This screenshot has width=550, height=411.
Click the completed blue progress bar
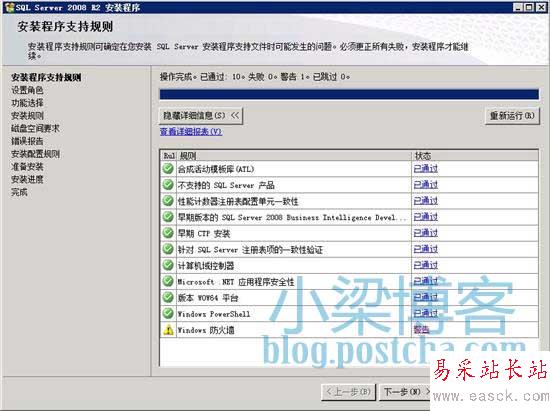point(349,94)
